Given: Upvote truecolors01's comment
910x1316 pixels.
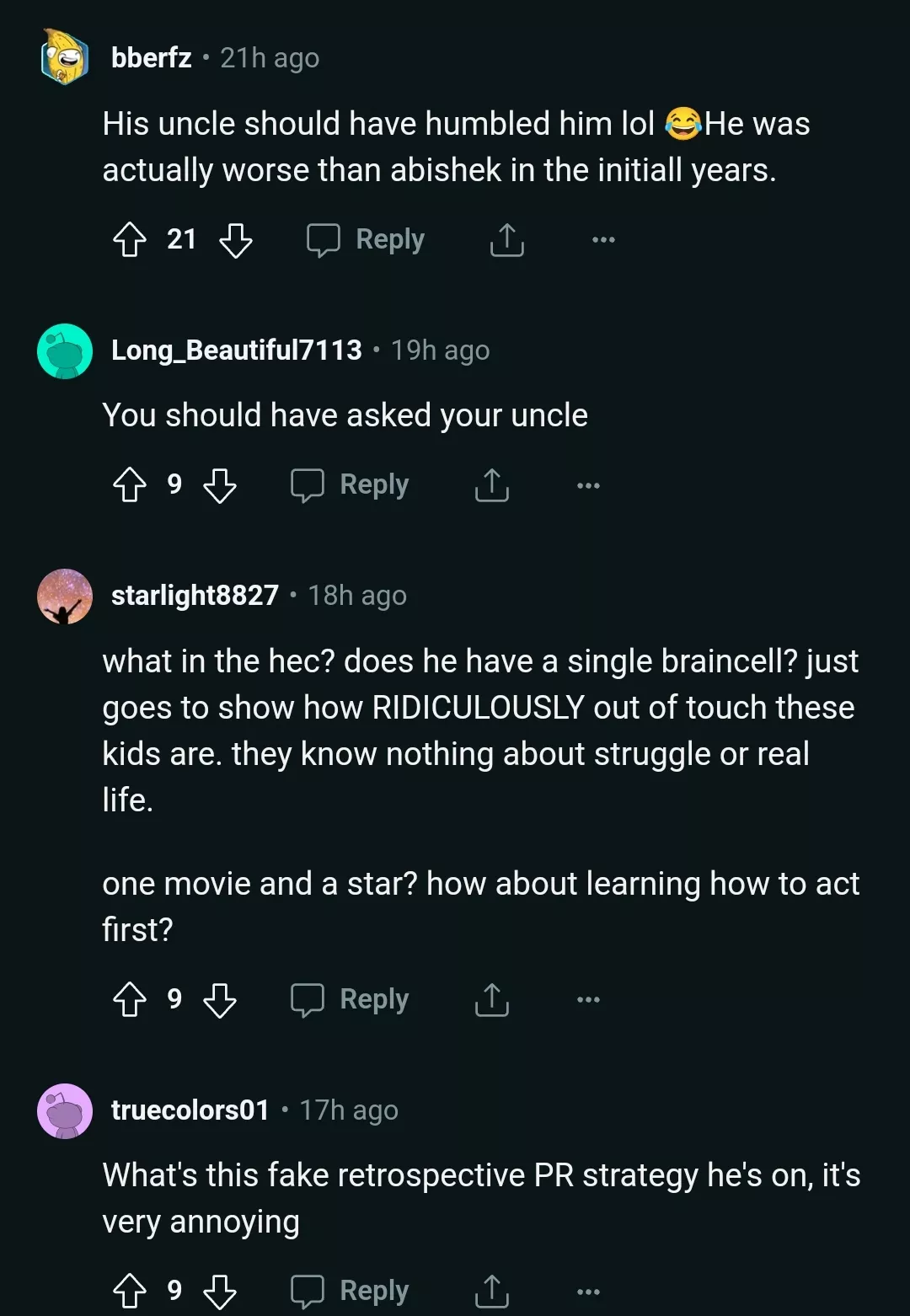Looking at the screenshot, I should (x=130, y=1291).
